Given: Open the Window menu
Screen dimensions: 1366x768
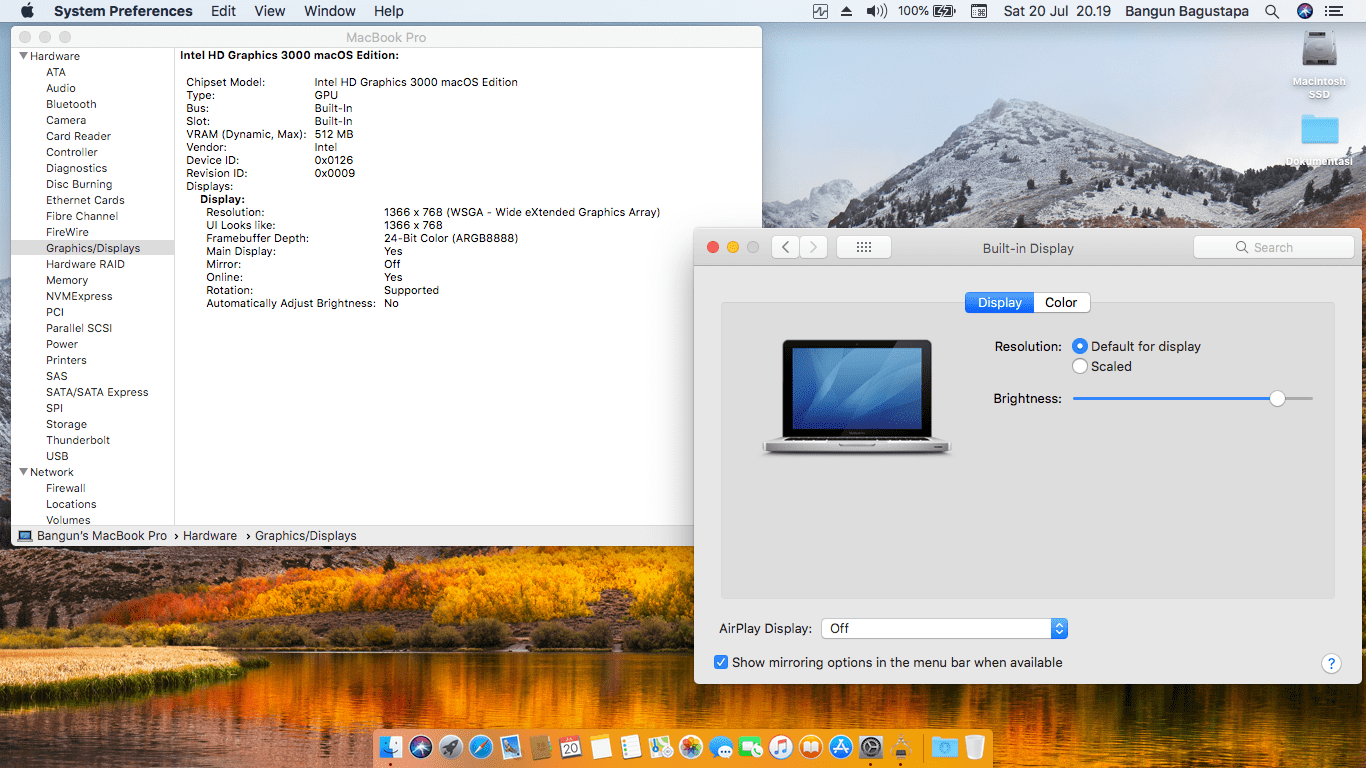Looking at the screenshot, I should [330, 11].
